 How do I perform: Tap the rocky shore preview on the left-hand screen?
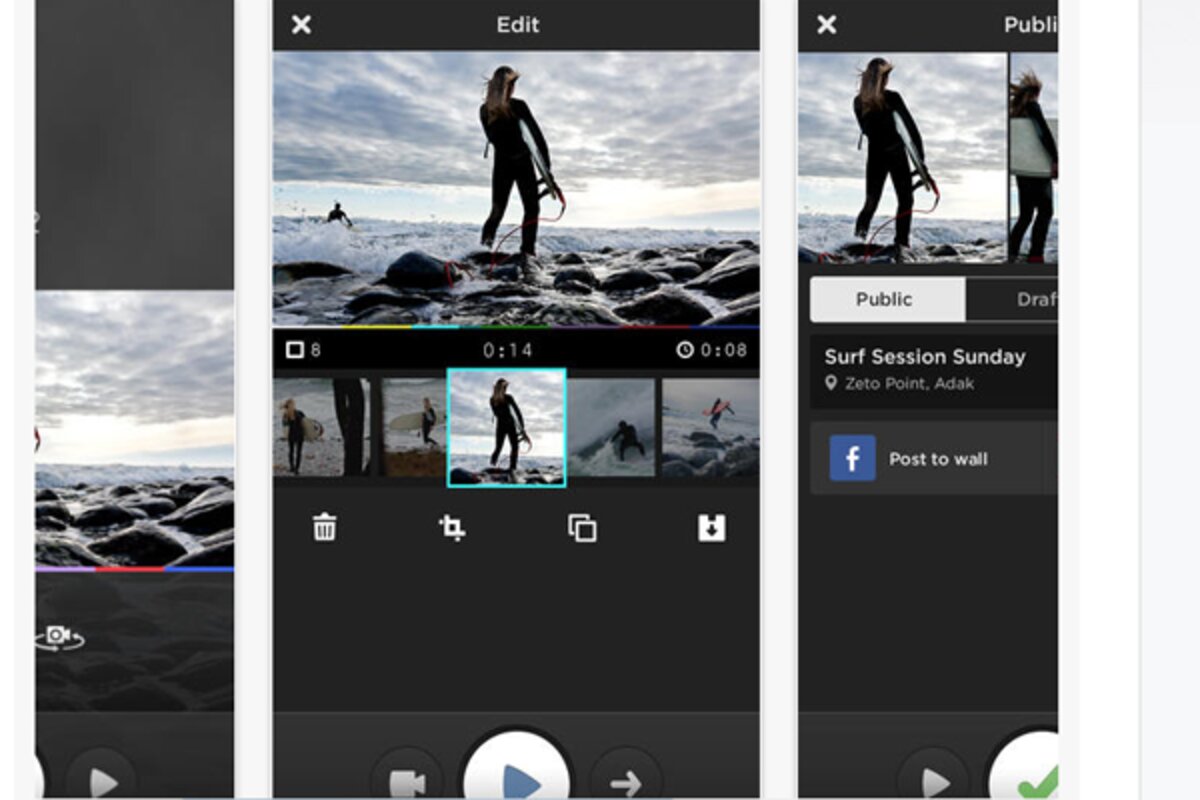click(x=135, y=430)
